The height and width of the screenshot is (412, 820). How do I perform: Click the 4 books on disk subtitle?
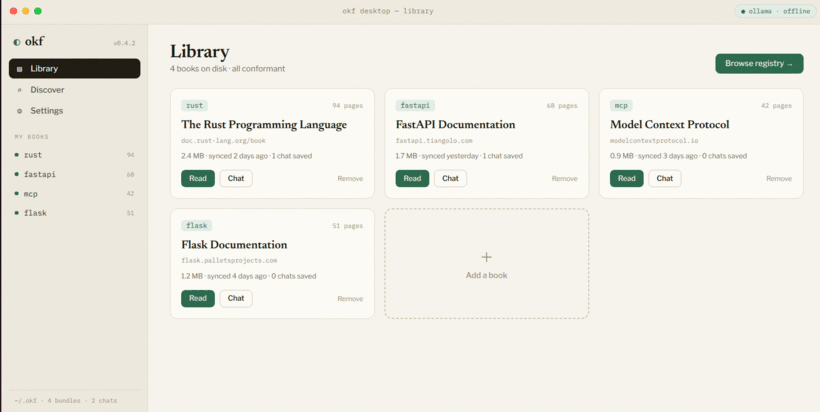coord(227,68)
